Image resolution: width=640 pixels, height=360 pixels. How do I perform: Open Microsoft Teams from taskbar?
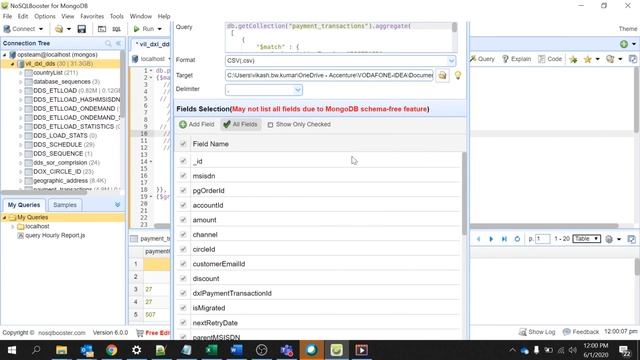[x=287, y=350]
